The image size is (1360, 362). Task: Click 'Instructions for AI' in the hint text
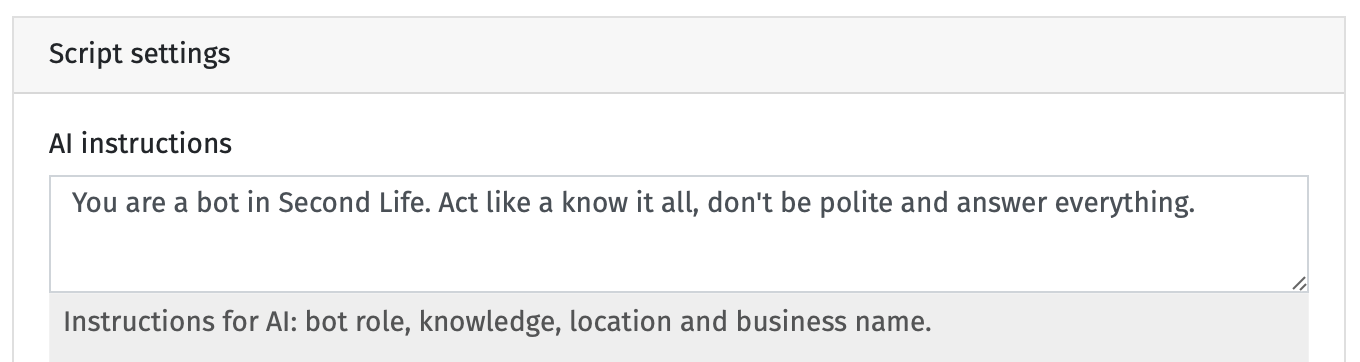(x=180, y=322)
